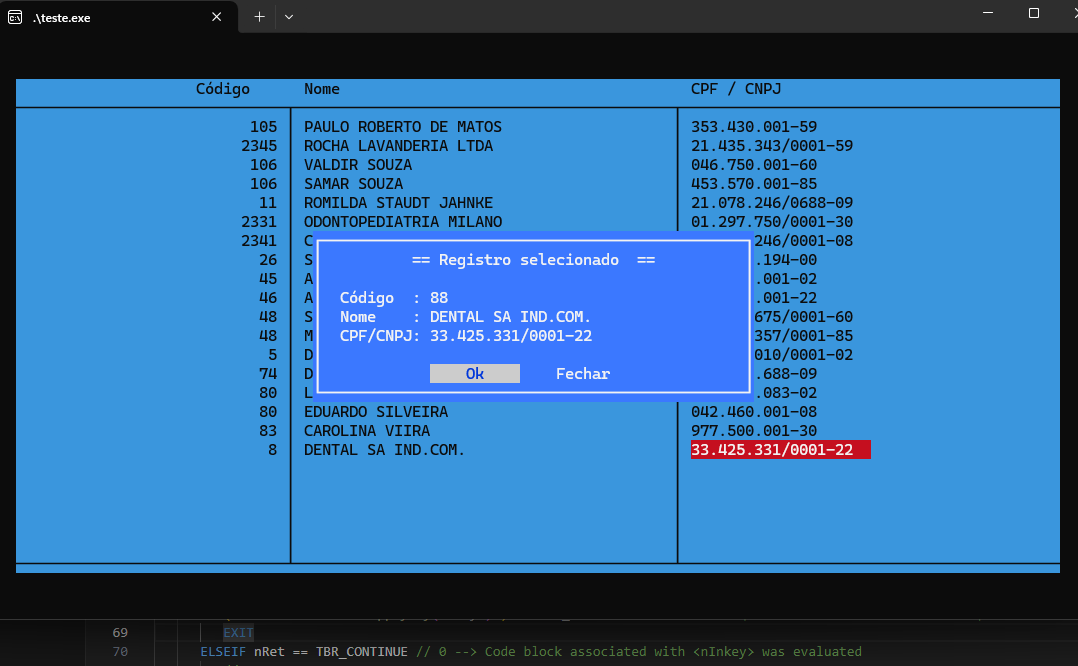Click the Ok button in dialog
Image resolution: width=1078 pixels, height=666 pixels.
[x=474, y=373]
